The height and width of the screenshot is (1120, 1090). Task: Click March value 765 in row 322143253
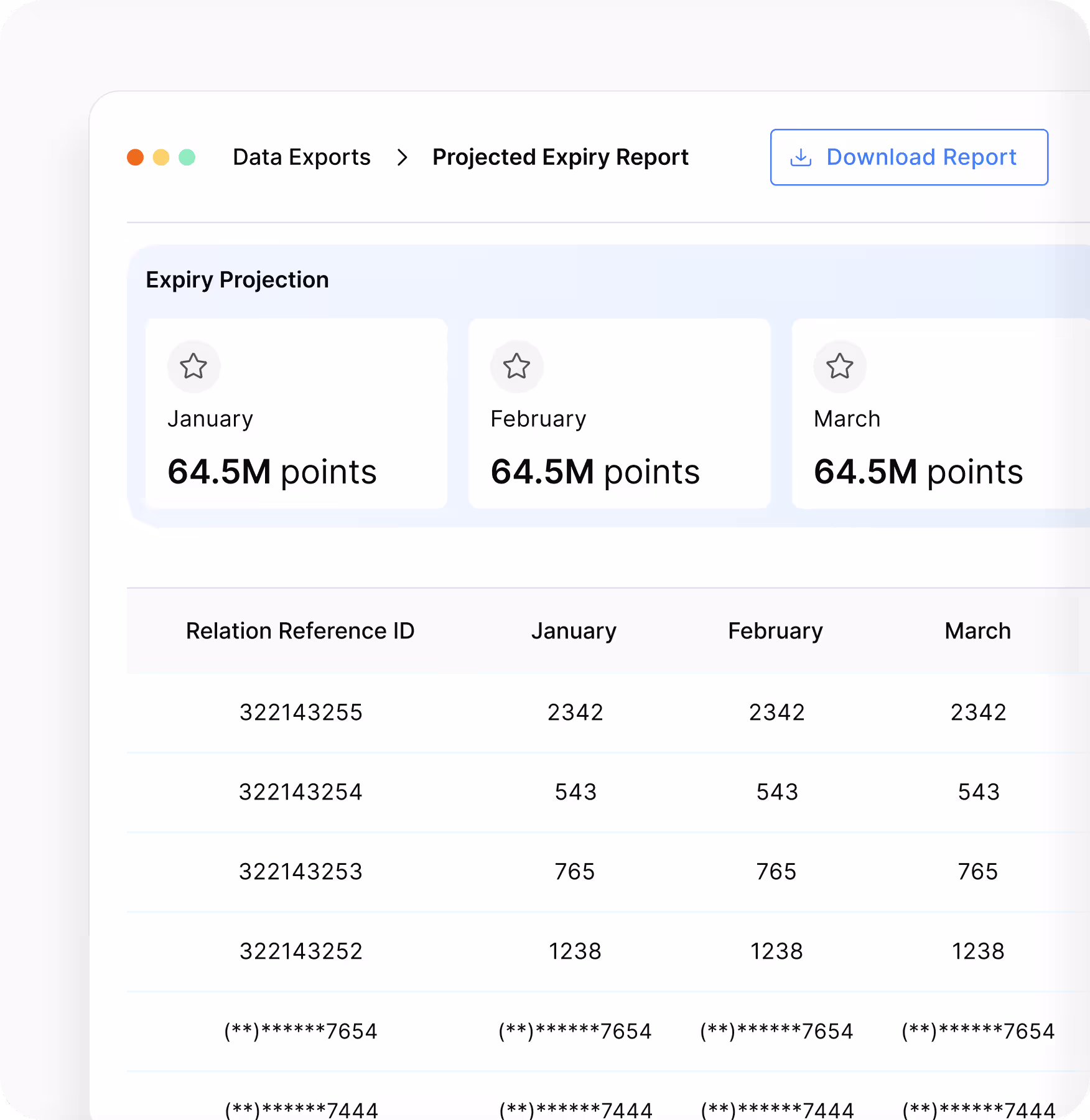point(978,872)
